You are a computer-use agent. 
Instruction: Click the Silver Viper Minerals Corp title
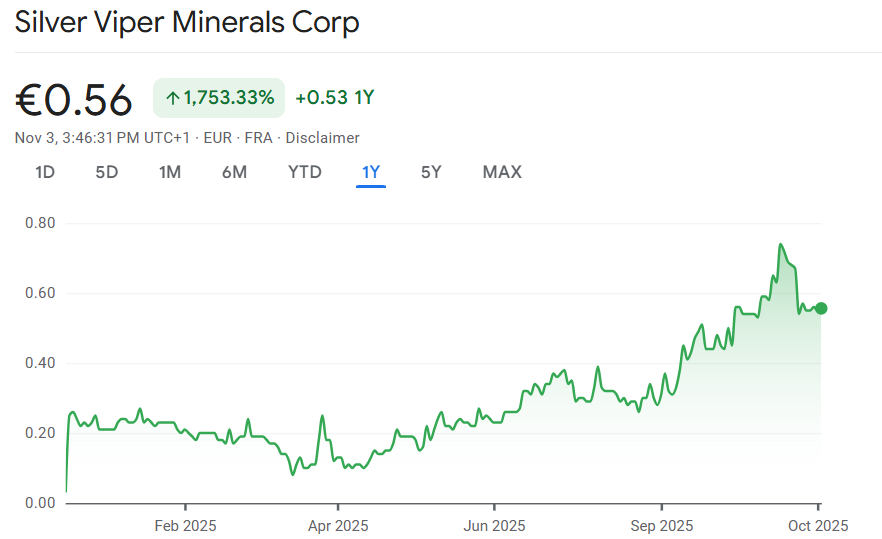tap(187, 22)
